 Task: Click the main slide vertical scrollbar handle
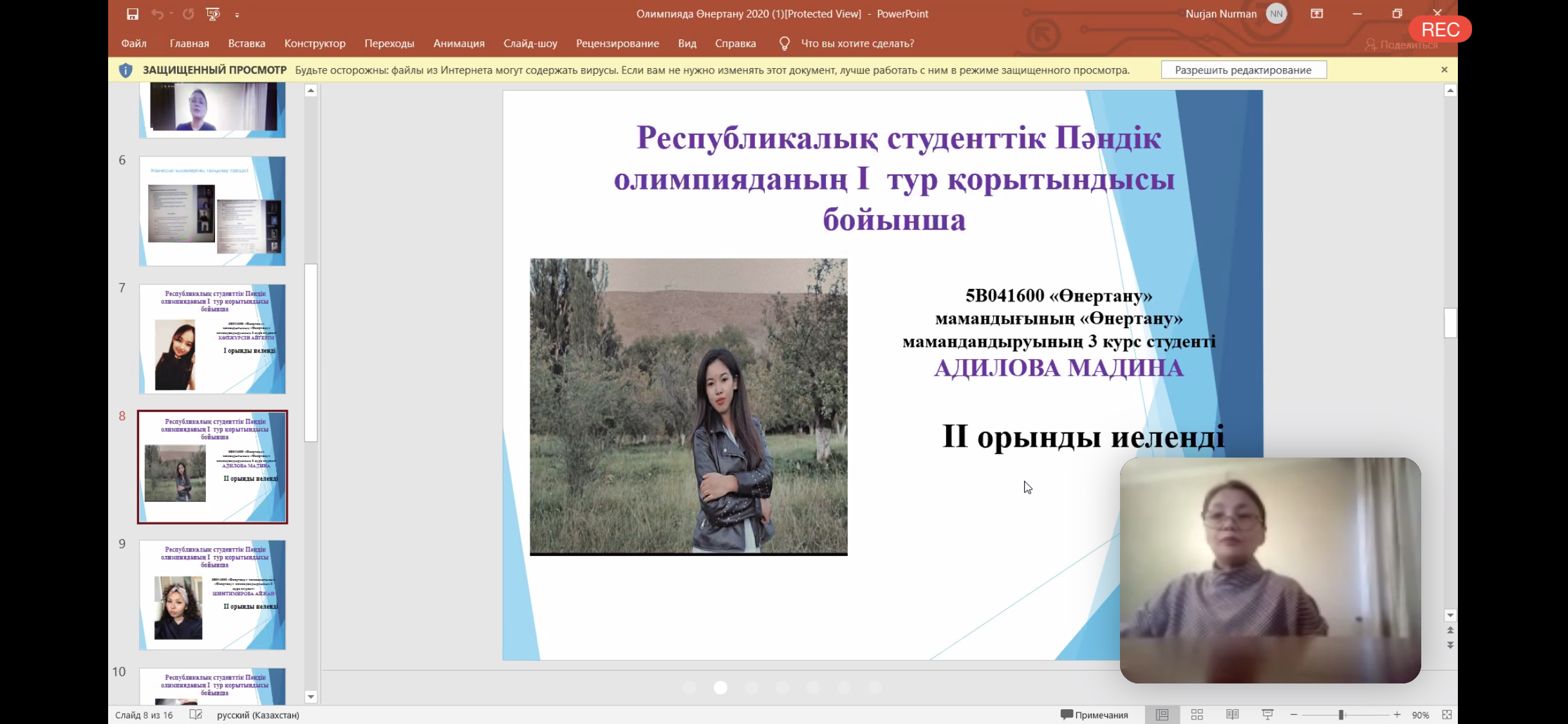(1450, 323)
